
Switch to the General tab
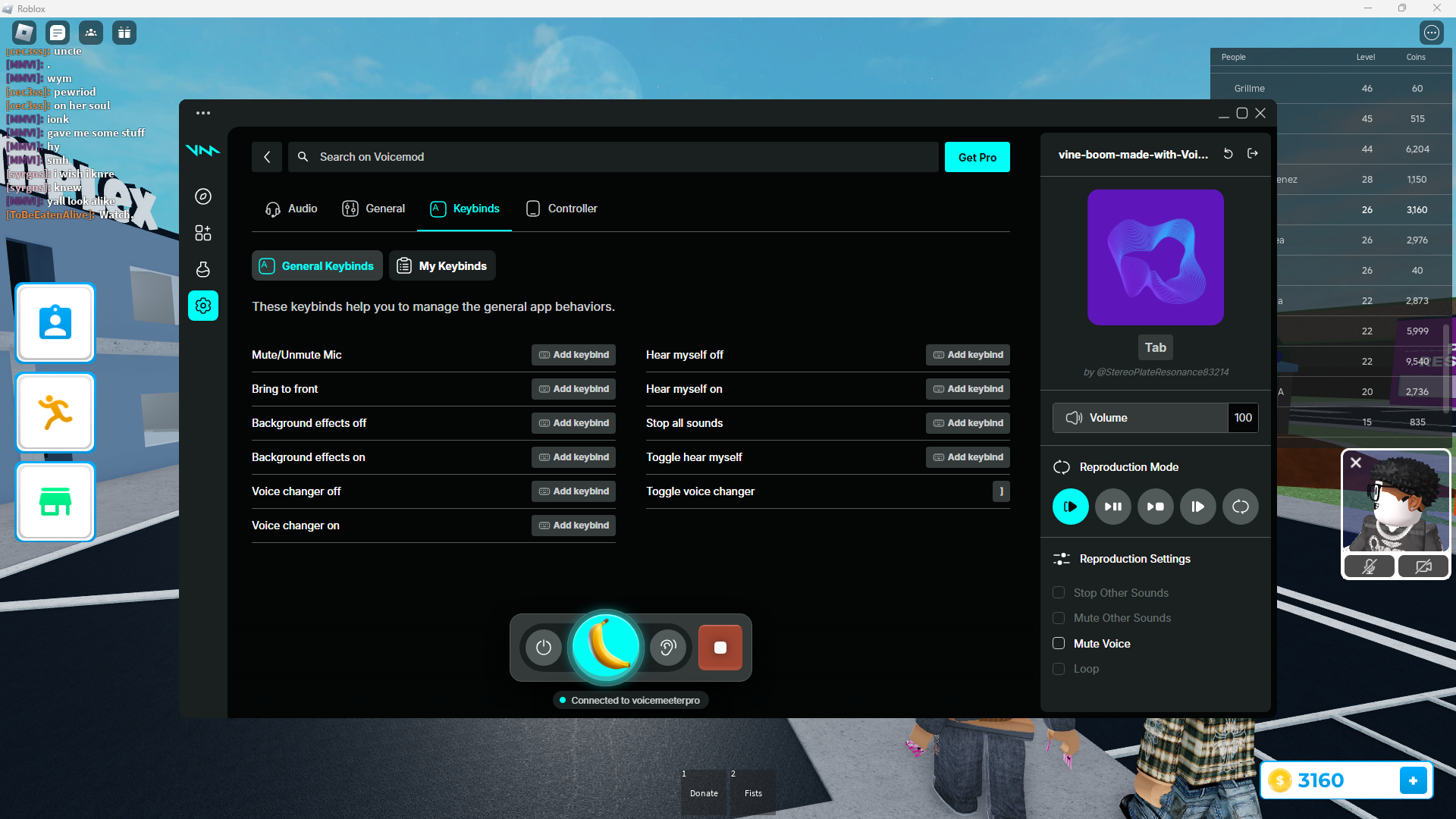(x=374, y=209)
